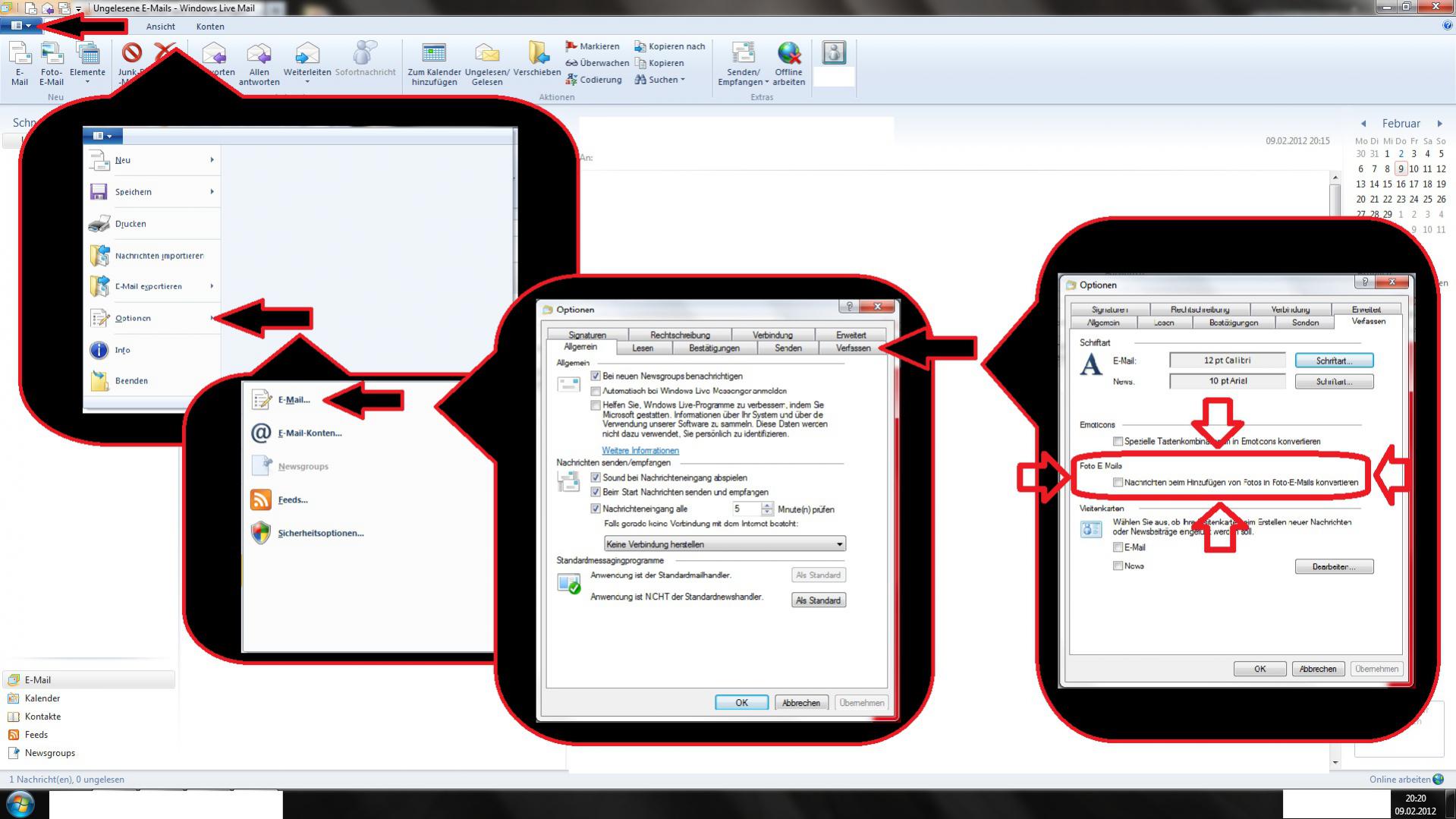
Task: Open E-Mail-Konten... from the options submenu
Action: pos(310,433)
